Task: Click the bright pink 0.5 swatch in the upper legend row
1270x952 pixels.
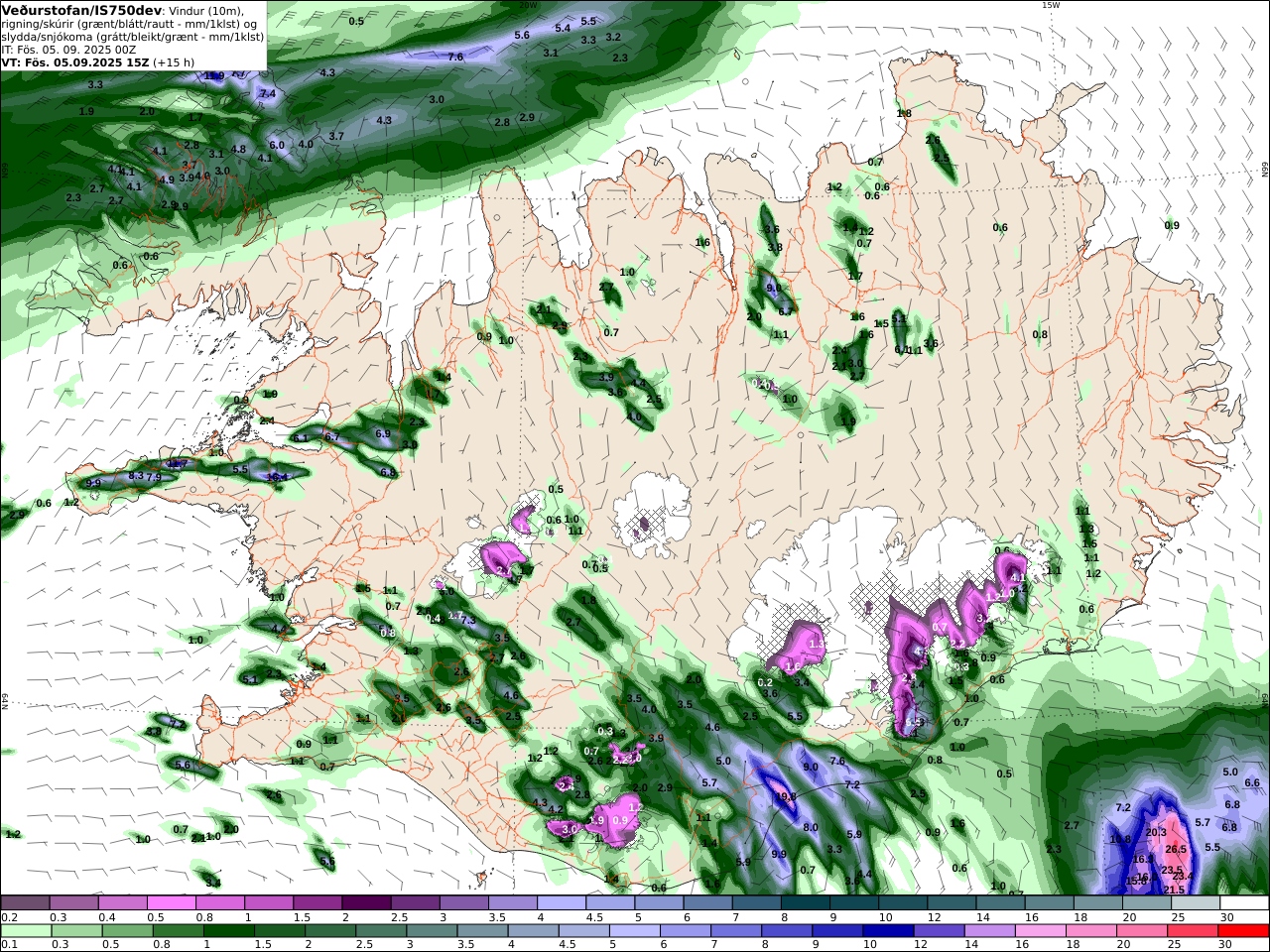Action: [171, 902]
